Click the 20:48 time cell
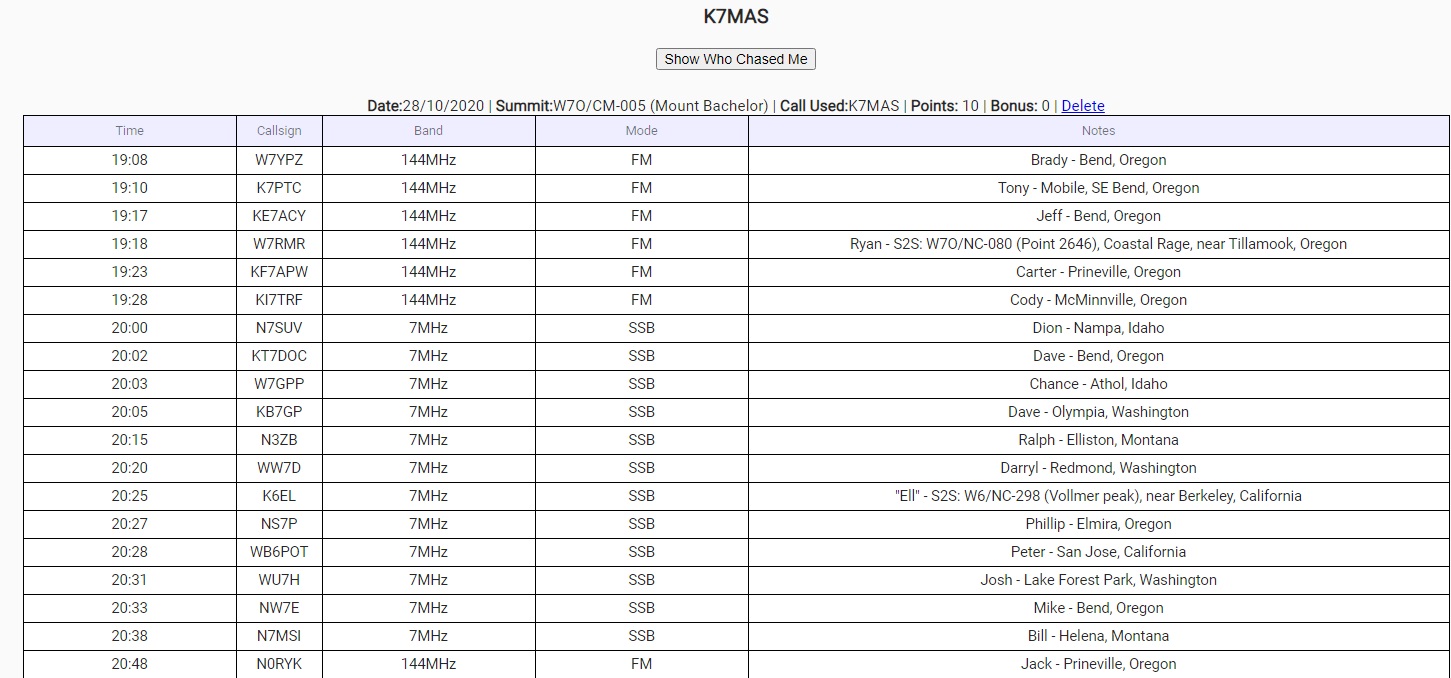This screenshot has width=1451, height=678. [x=129, y=664]
